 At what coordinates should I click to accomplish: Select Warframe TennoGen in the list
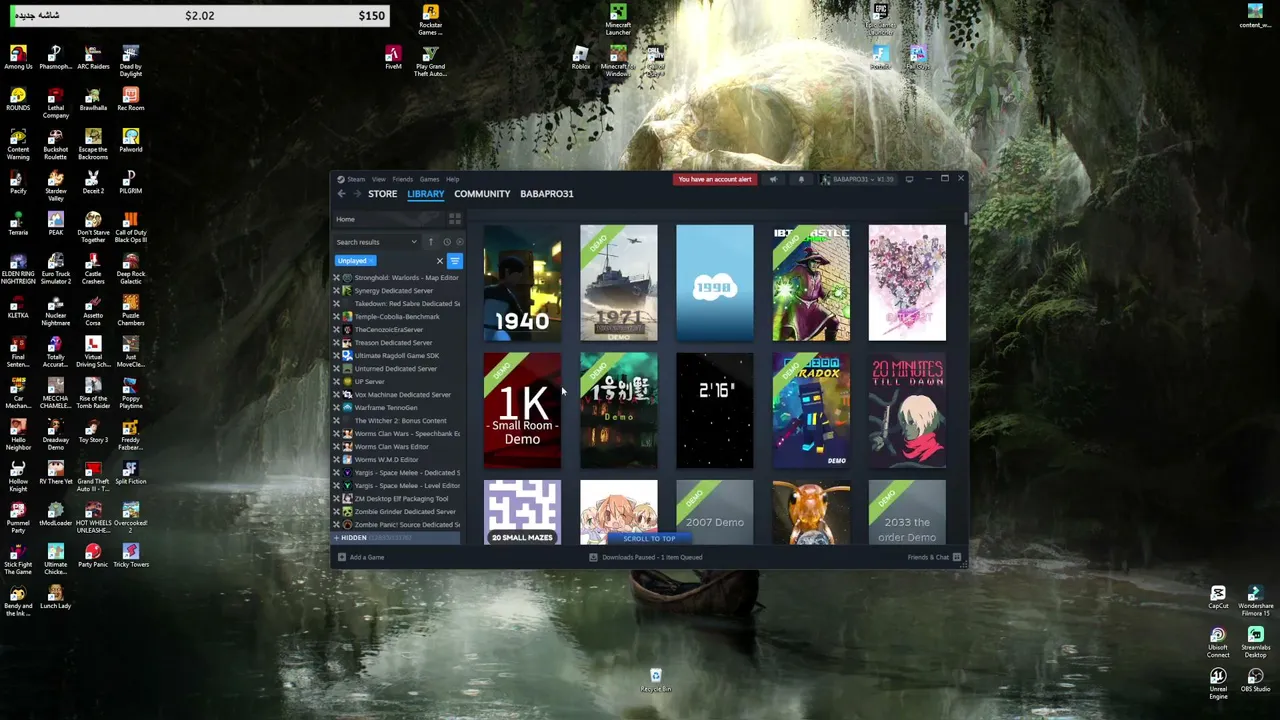tap(397, 408)
